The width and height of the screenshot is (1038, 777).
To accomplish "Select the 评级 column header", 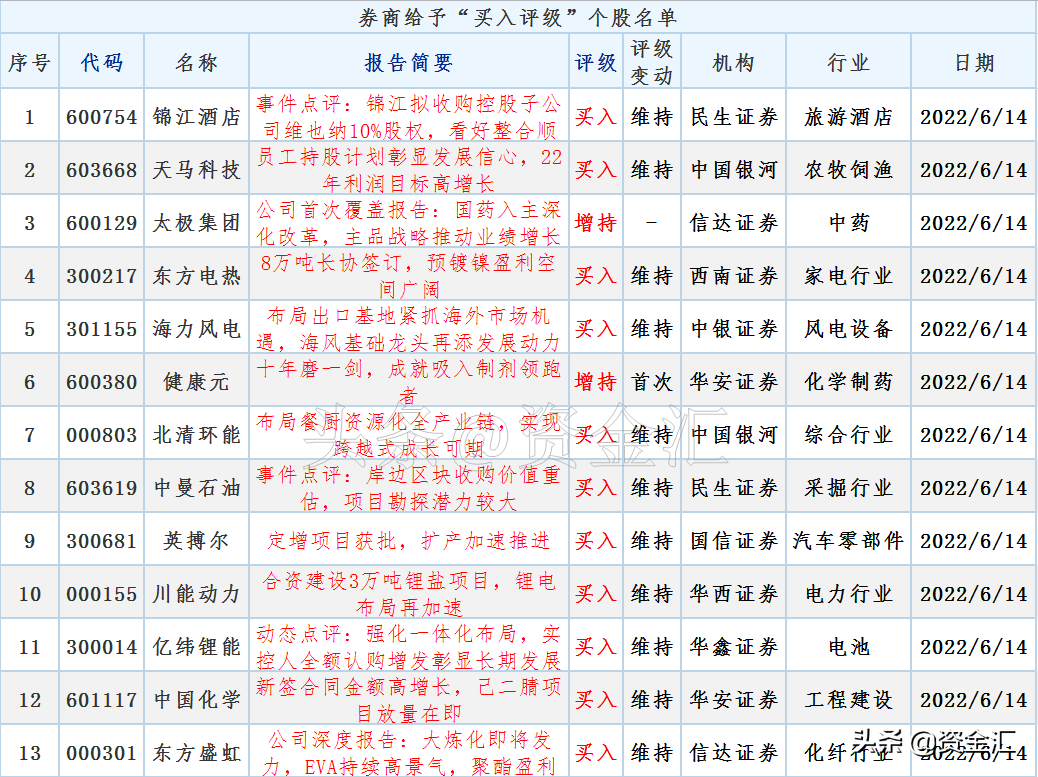I will [595, 62].
